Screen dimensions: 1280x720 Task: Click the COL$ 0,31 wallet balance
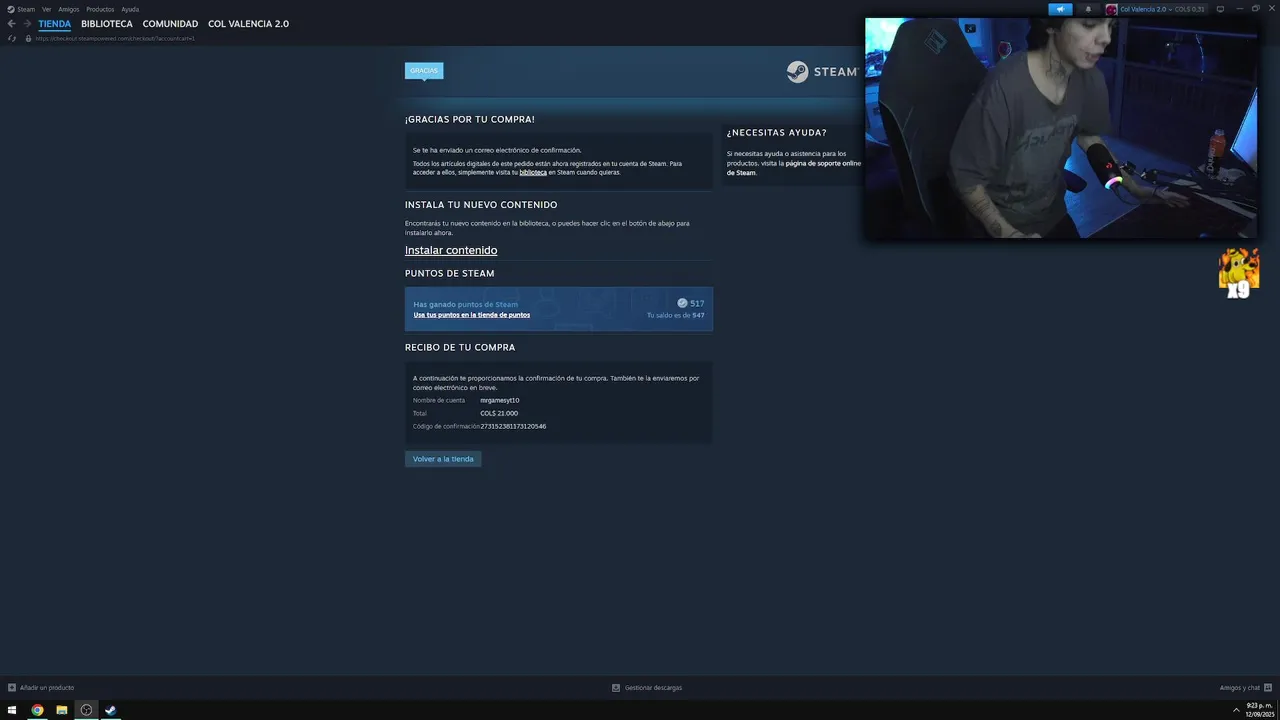pos(1190,9)
